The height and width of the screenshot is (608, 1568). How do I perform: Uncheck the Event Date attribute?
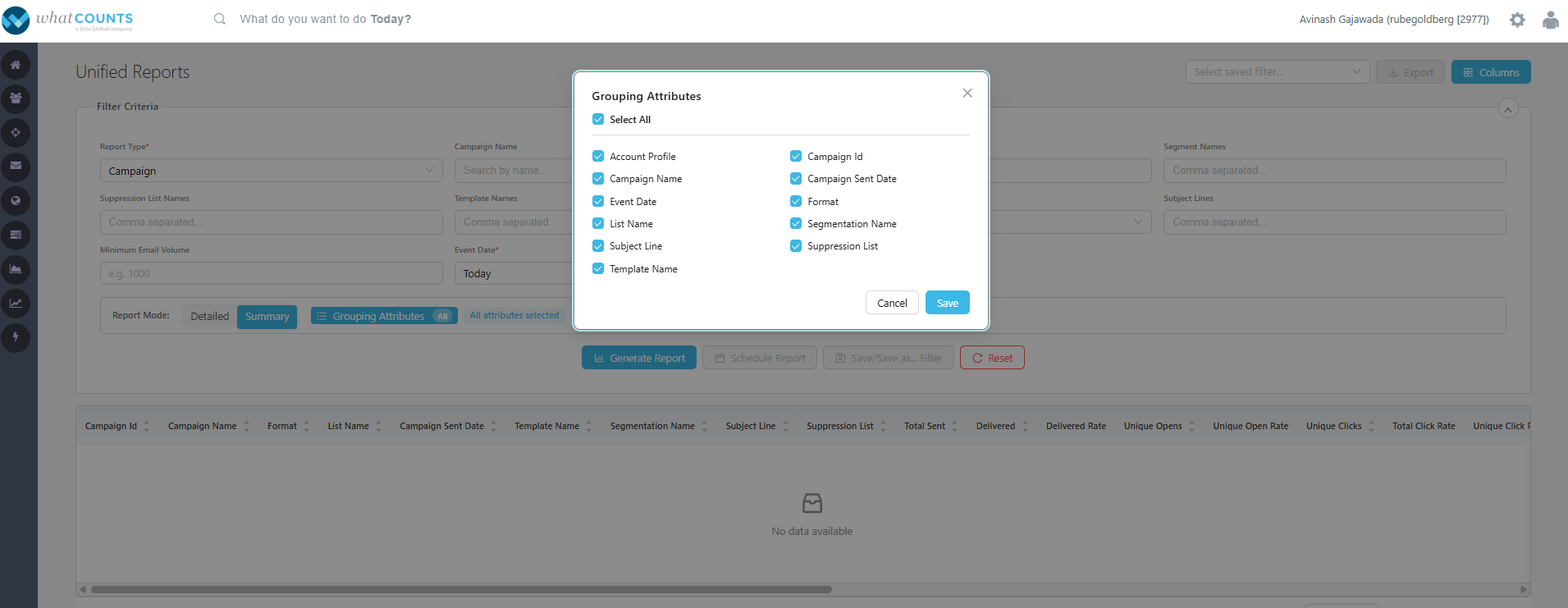[598, 201]
